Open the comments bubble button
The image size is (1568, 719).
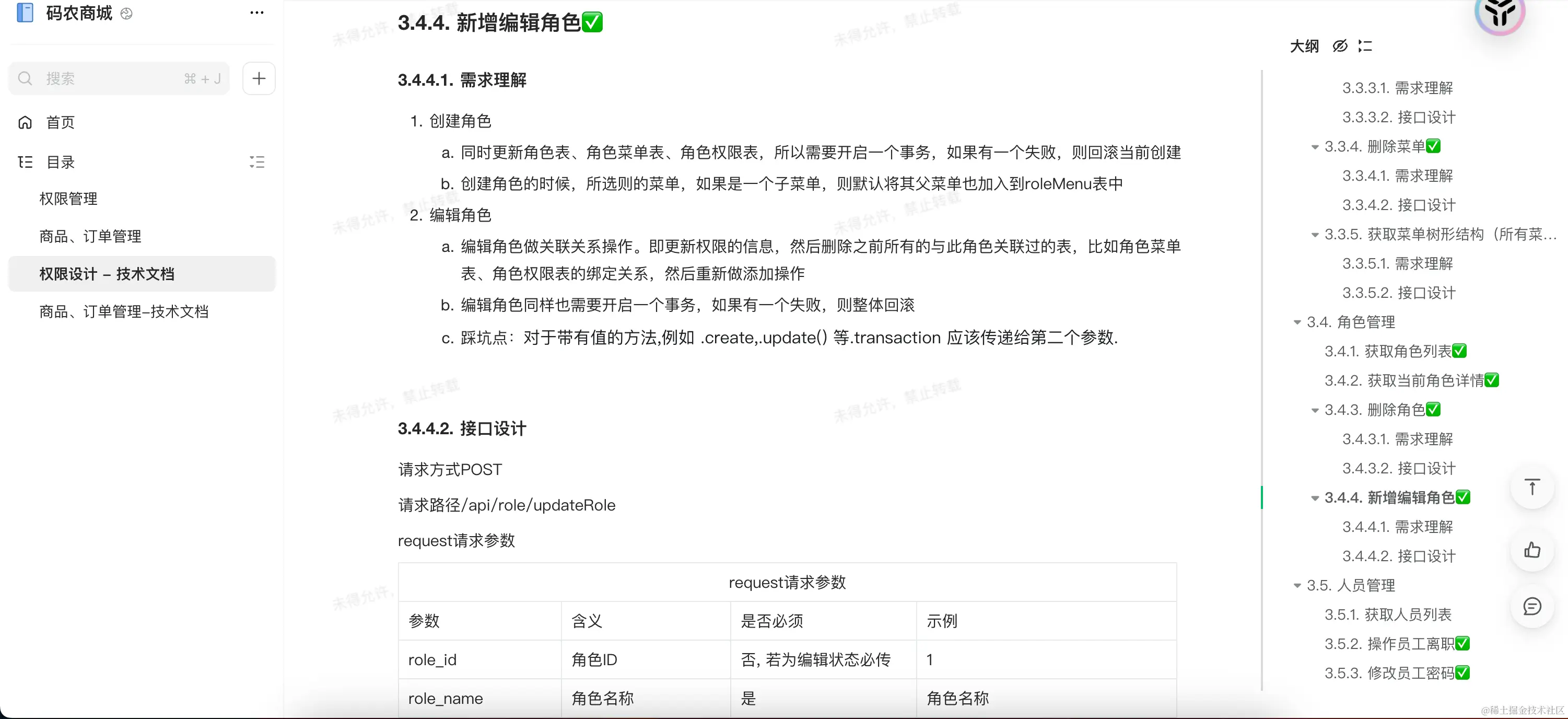[x=1532, y=606]
